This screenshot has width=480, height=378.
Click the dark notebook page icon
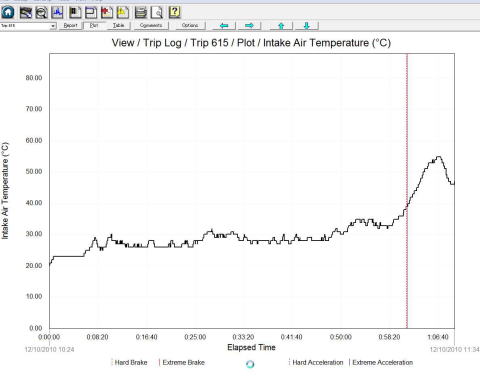75,13
